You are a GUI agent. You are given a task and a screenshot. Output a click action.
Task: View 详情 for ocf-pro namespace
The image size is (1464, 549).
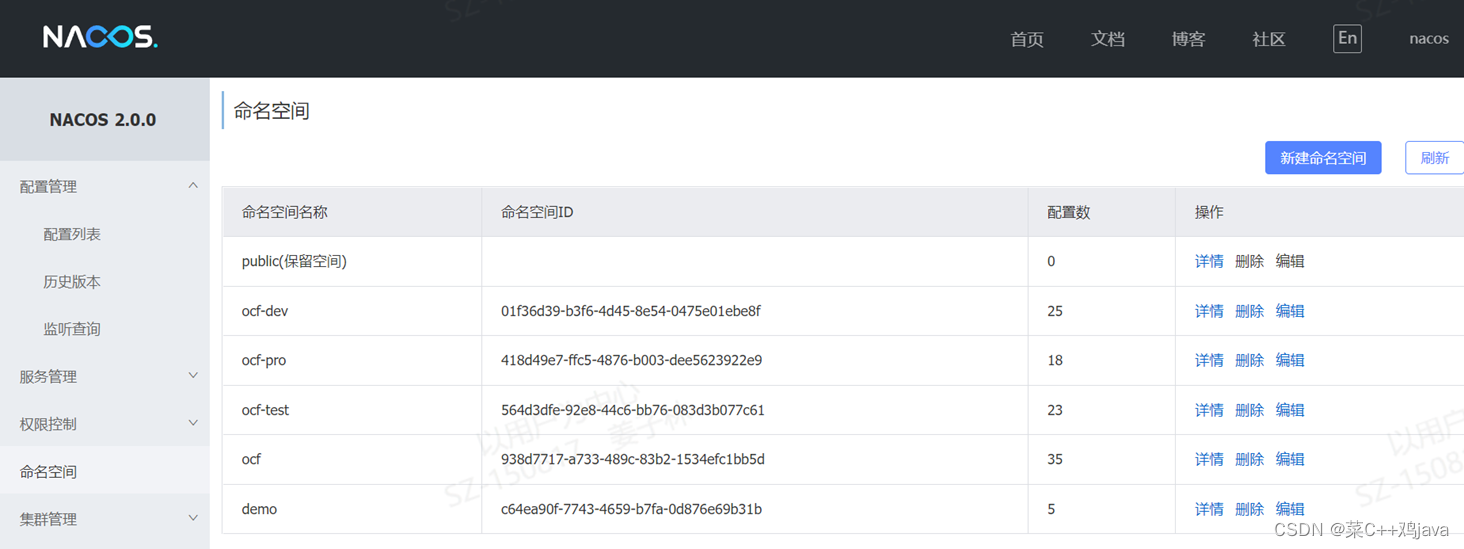pyautogui.click(x=1209, y=360)
